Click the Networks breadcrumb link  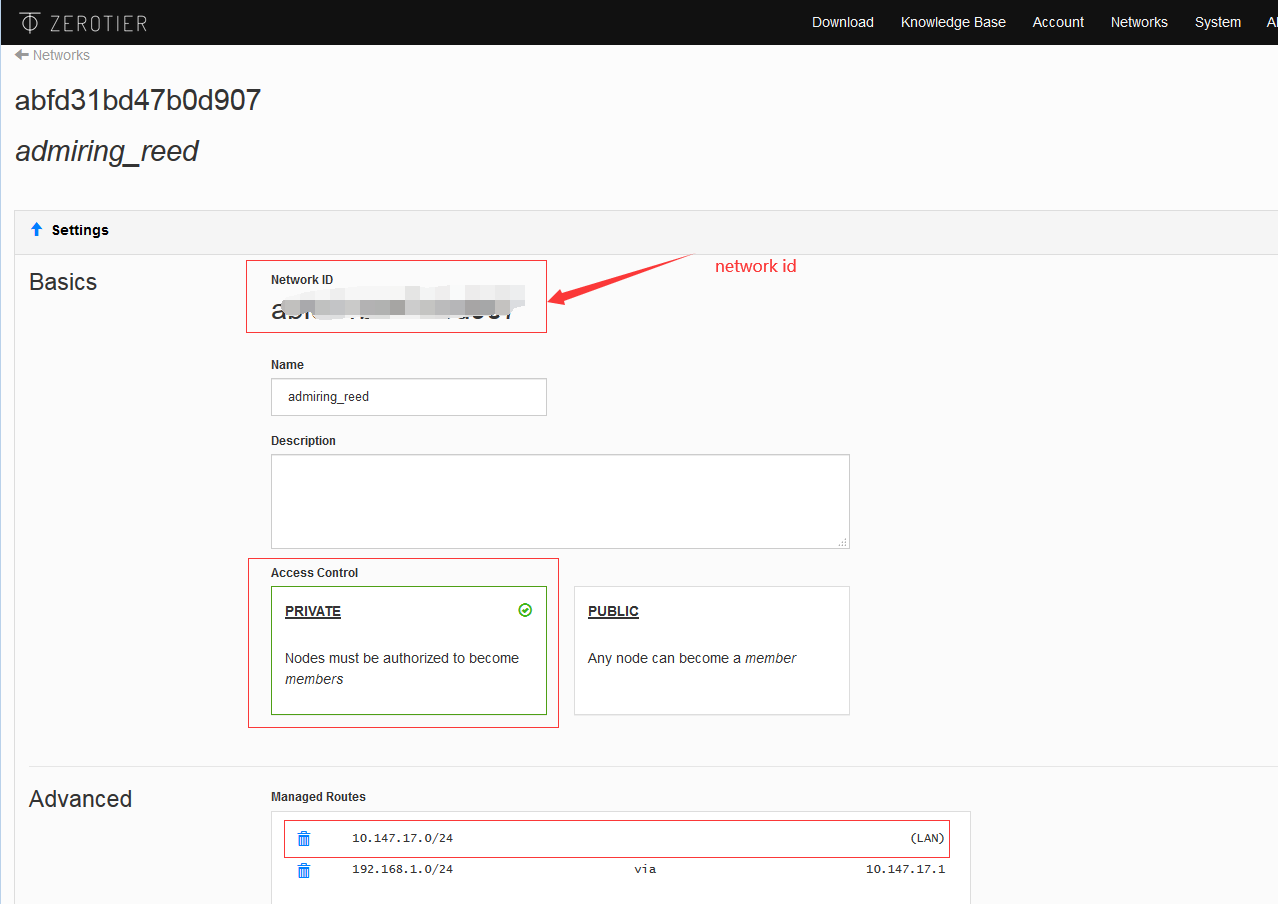tap(61, 55)
